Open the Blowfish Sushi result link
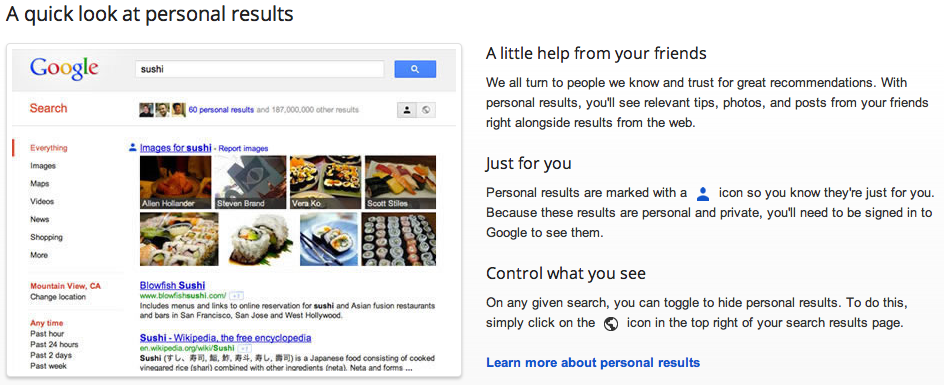This screenshot has width=944, height=385. tap(172, 285)
